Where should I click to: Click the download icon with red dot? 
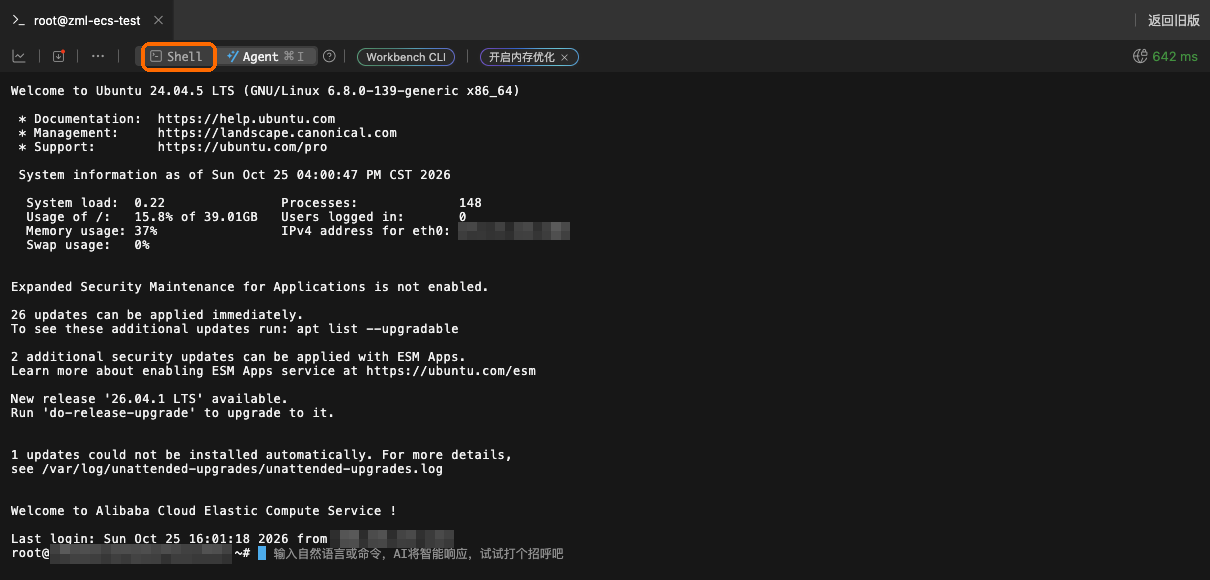58,57
